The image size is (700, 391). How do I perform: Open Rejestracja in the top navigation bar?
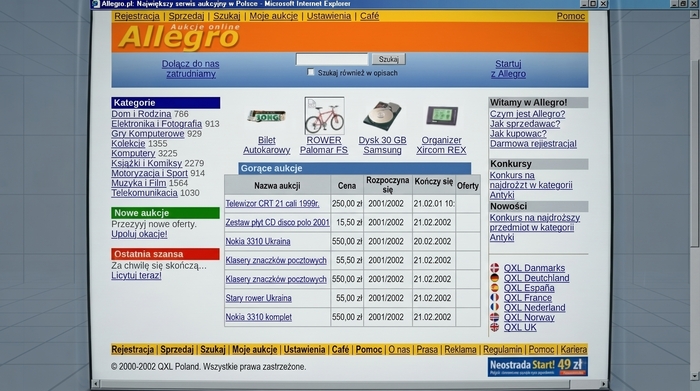(x=137, y=16)
